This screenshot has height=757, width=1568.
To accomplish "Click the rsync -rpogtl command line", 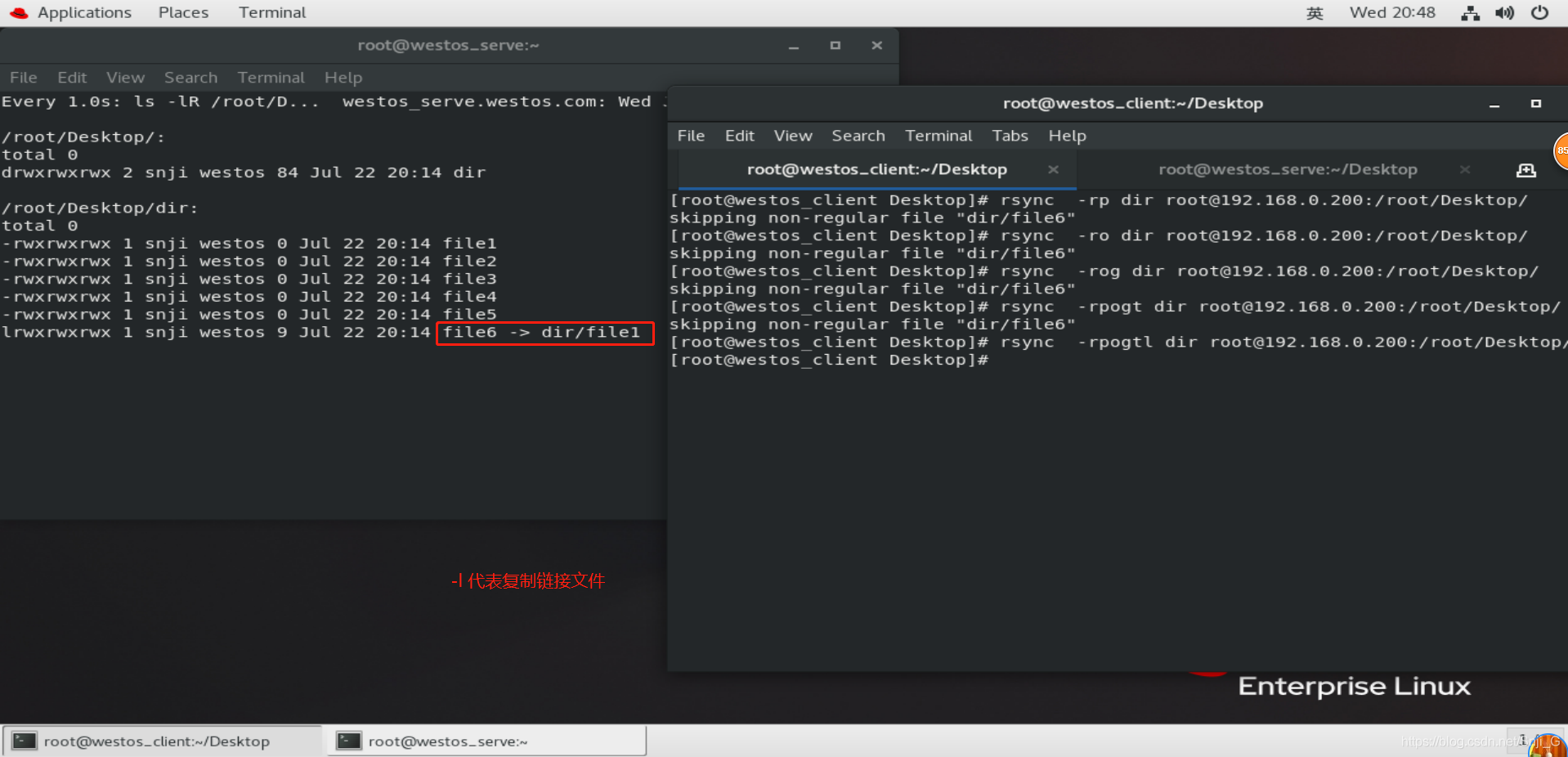I will [1118, 343].
